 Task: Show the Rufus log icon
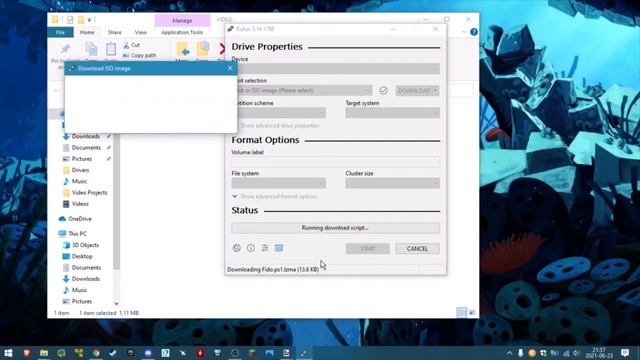(x=279, y=248)
